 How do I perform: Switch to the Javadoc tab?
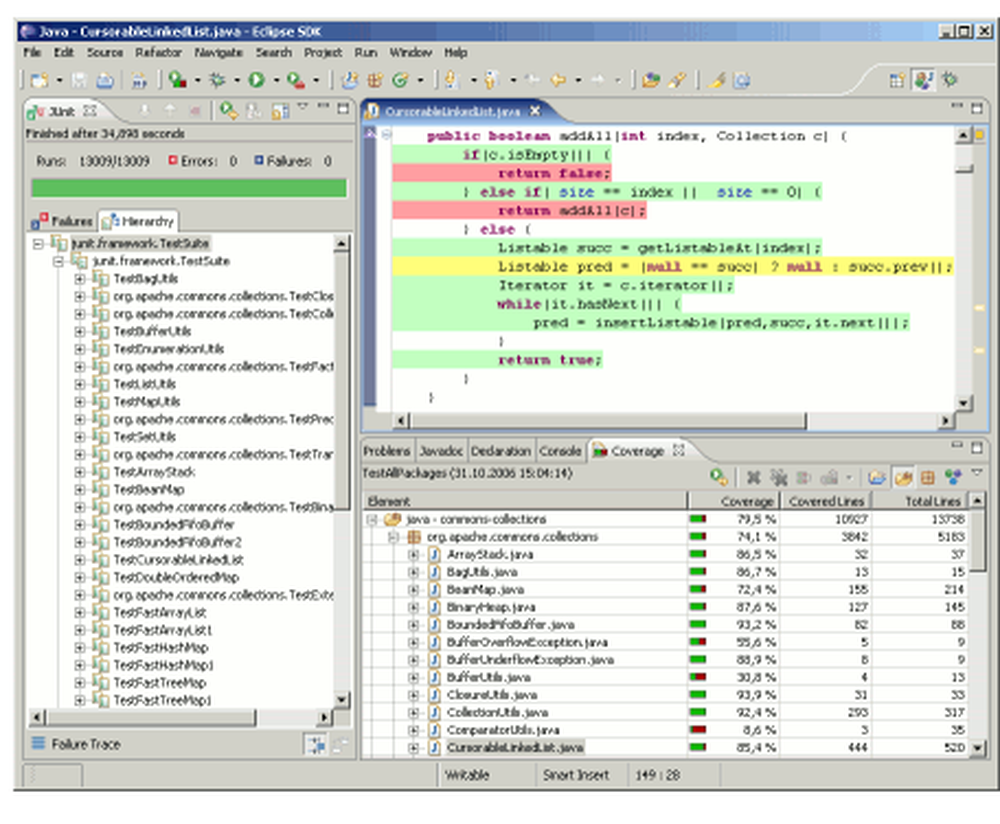click(x=441, y=451)
